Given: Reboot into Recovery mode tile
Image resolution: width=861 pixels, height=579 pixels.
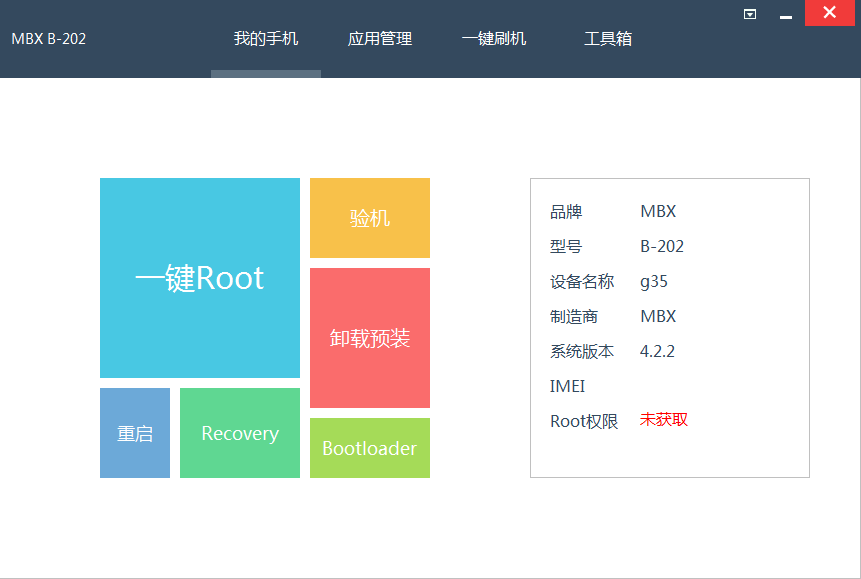Looking at the screenshot, I should pos(240,433).
